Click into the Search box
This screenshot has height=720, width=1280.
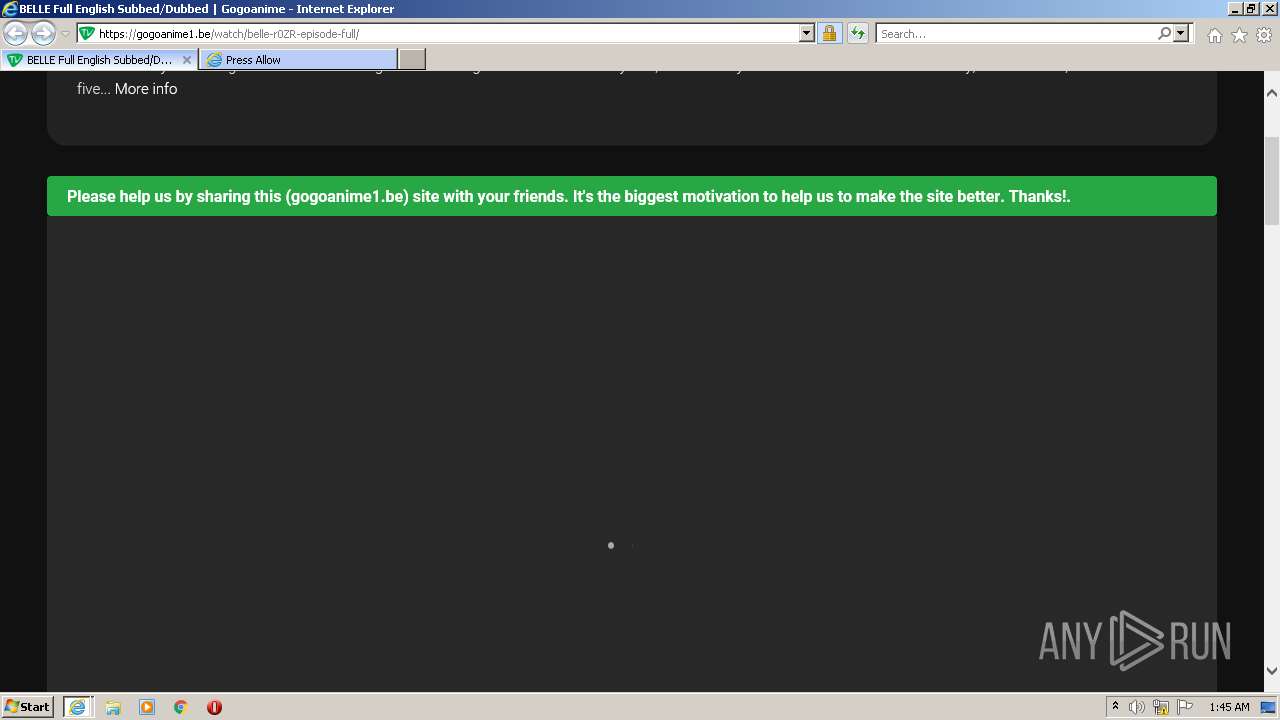pyautogui.click(x=1016, y=33)
